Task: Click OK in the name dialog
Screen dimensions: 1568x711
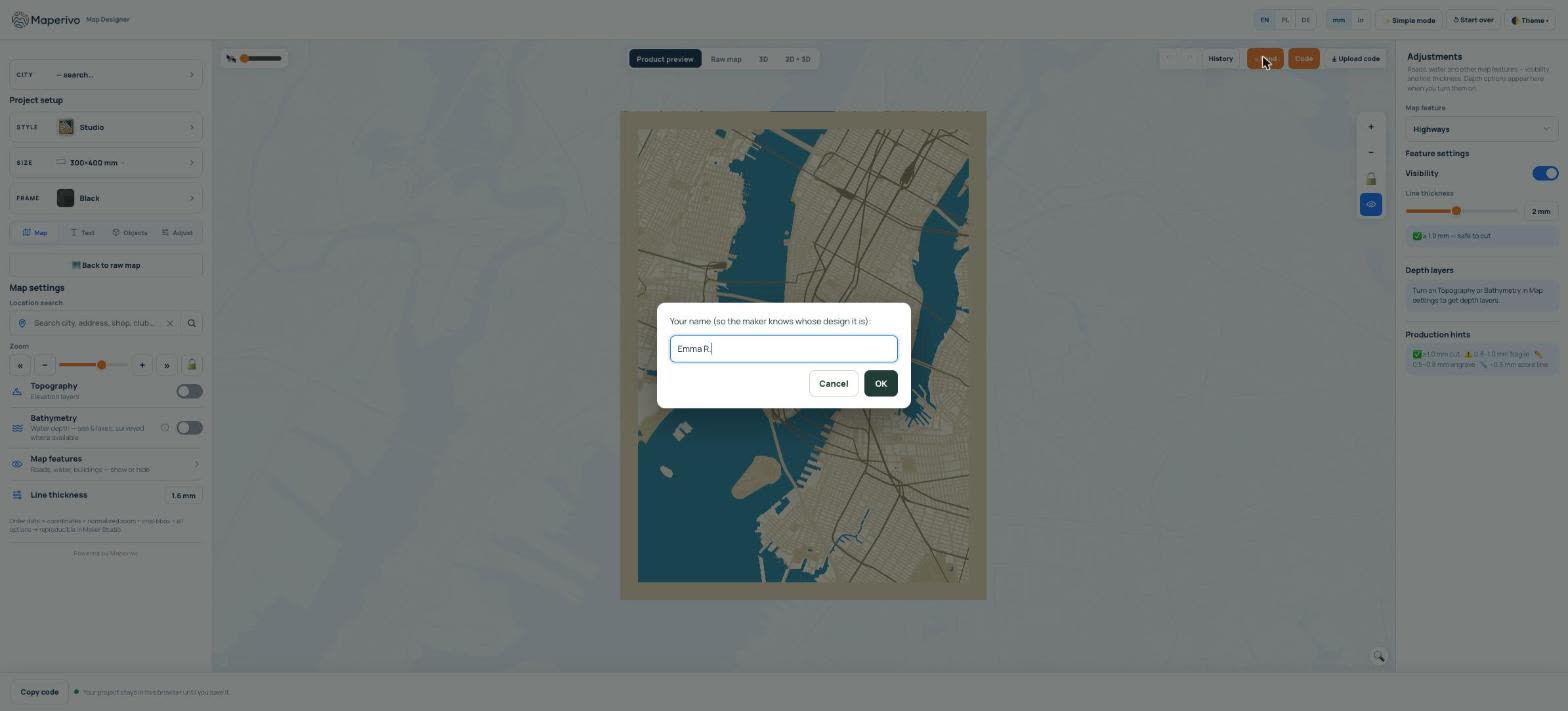Action: [880, 384]
